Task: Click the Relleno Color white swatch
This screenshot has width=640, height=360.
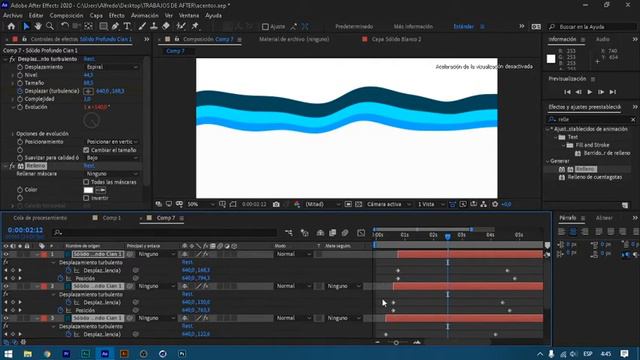Action: pos(88,190)
